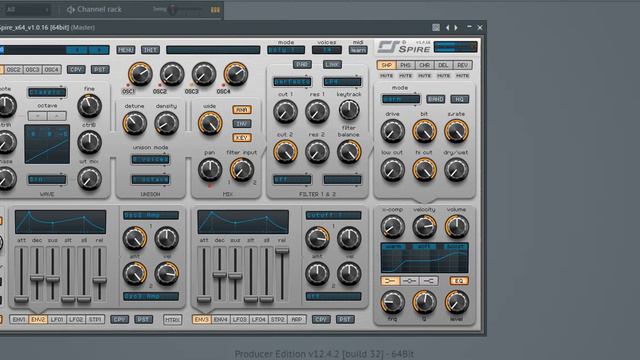Click the dry/wet knob

pos(456,169)
